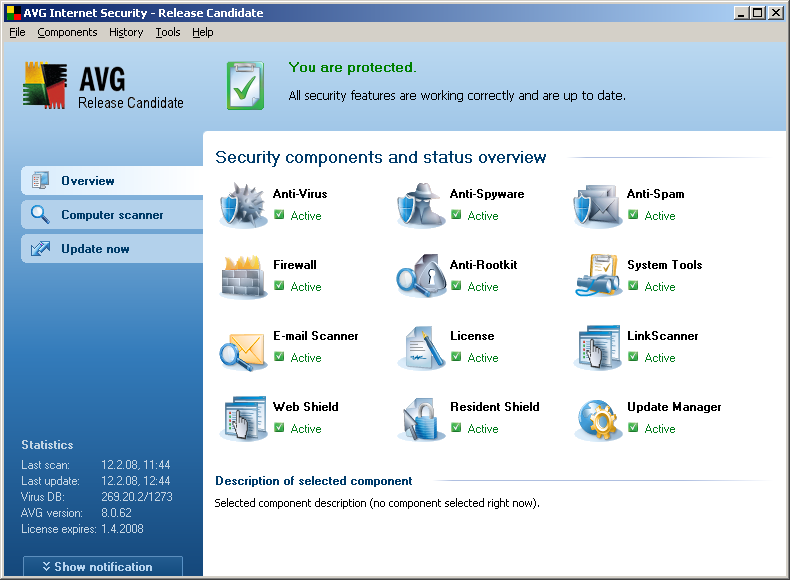This screenshot has height=580, width=790.
Task: Click Resident Shield green Active checkmark
Action: [x=456, y=428]
